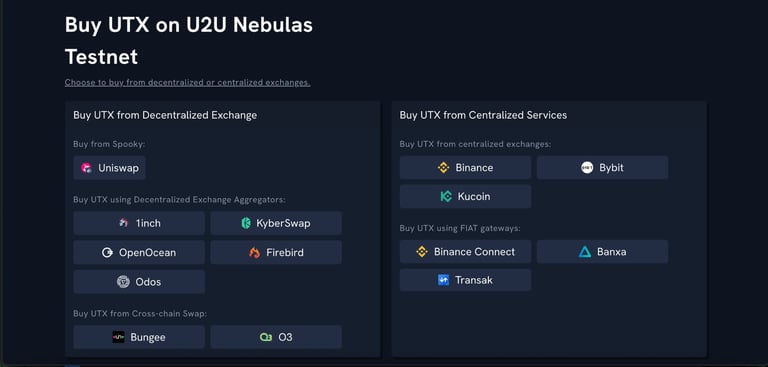The width and height of the screenshot is (768, 367).
Task: Click the Firebird flame icon
Action: tap(255, 253)
